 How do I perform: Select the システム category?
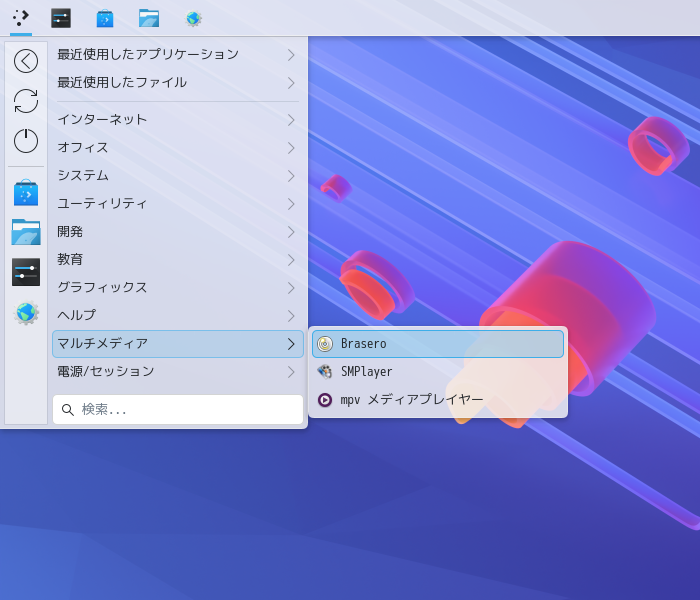pyautogui.click(x=178, y=176)
